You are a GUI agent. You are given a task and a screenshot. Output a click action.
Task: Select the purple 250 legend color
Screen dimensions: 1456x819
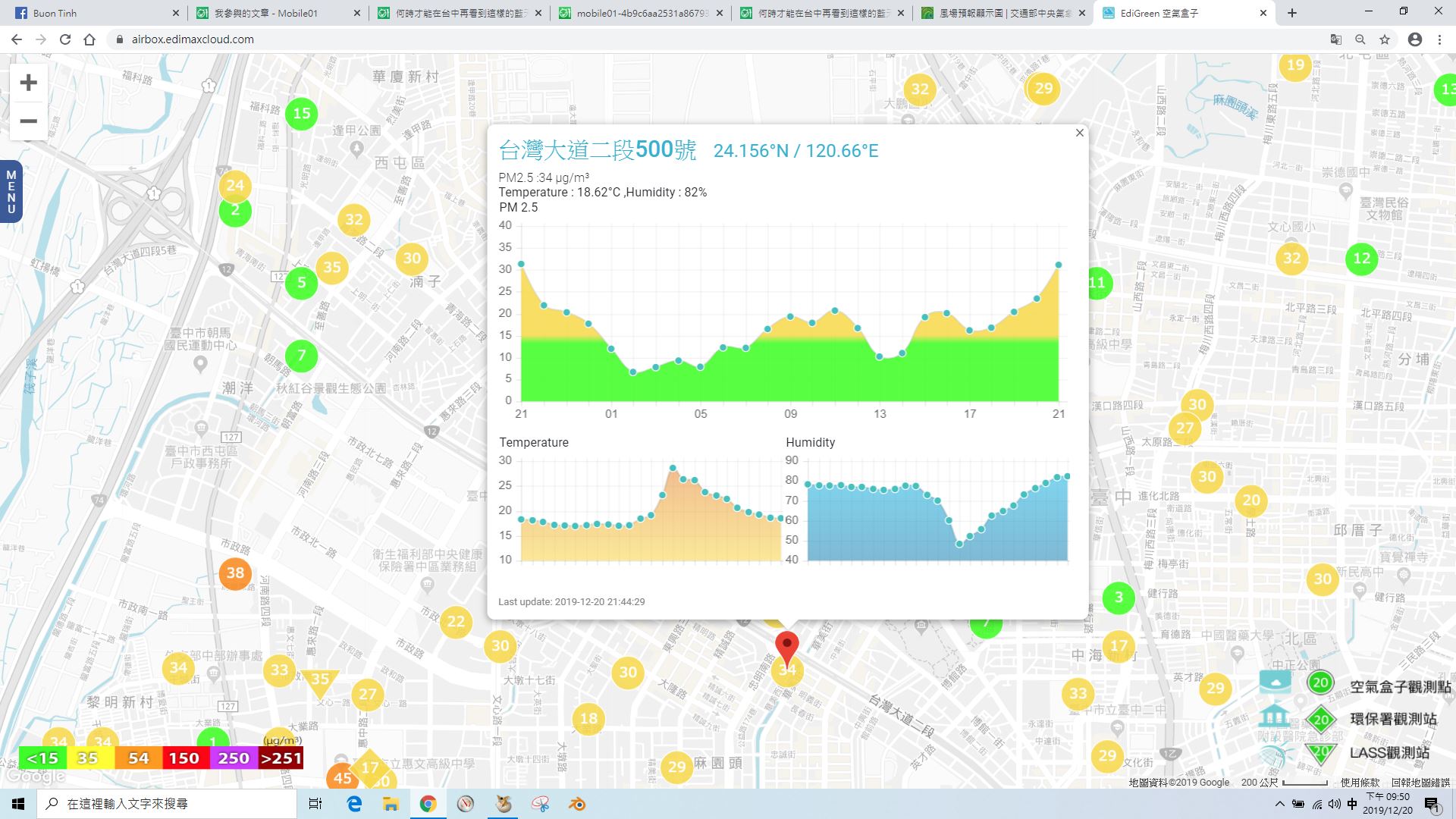tap(233, 758)
